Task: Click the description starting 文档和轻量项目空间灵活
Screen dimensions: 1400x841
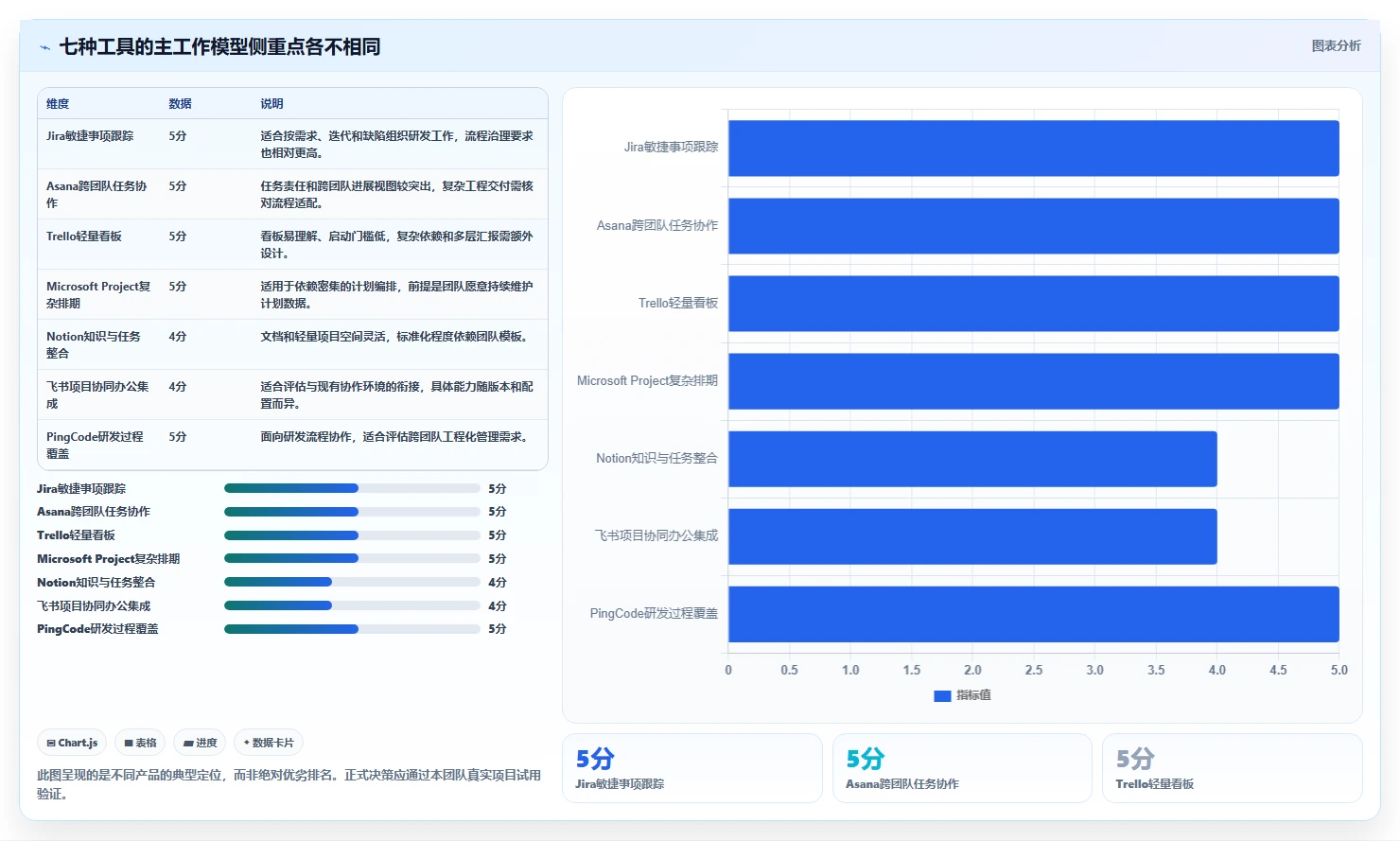Action: tap(394, 337)
